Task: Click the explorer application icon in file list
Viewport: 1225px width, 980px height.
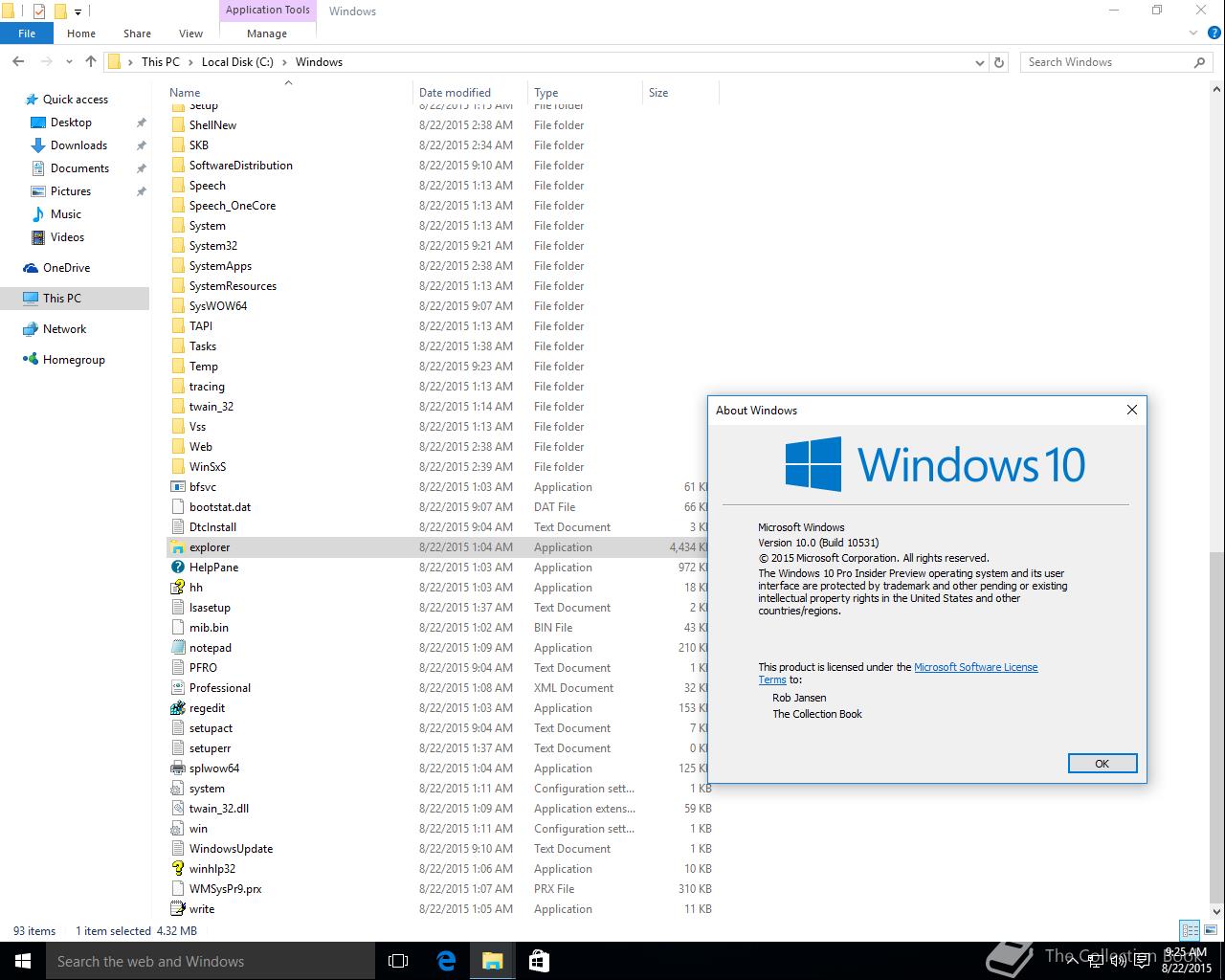Action: tap(178, 547)
